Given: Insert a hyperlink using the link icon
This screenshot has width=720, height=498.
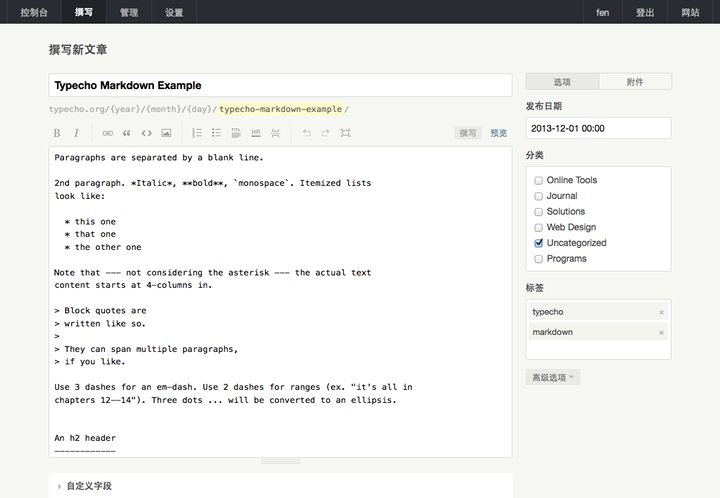Looking at the screenshot, I should (108, 133).
